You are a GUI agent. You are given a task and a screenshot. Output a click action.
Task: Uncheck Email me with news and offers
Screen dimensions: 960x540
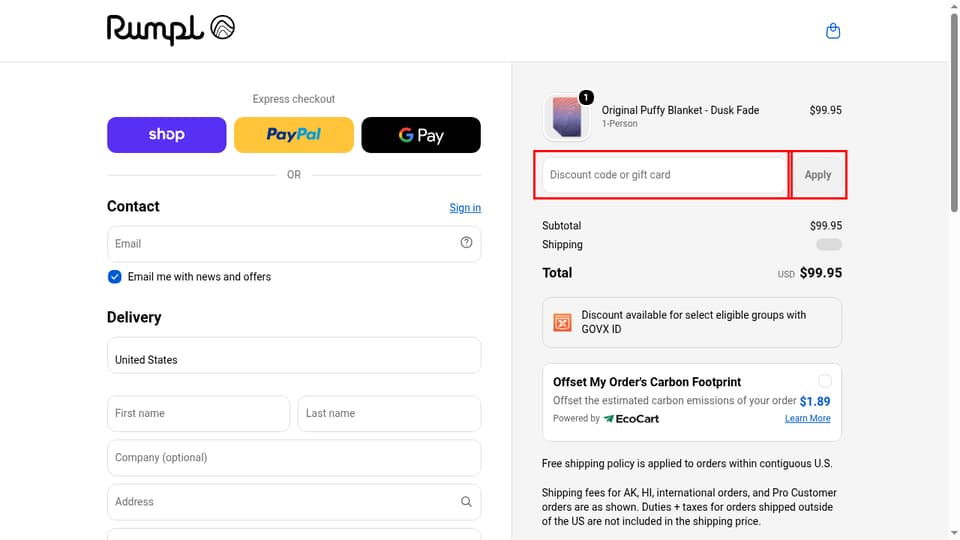(114, 277)
